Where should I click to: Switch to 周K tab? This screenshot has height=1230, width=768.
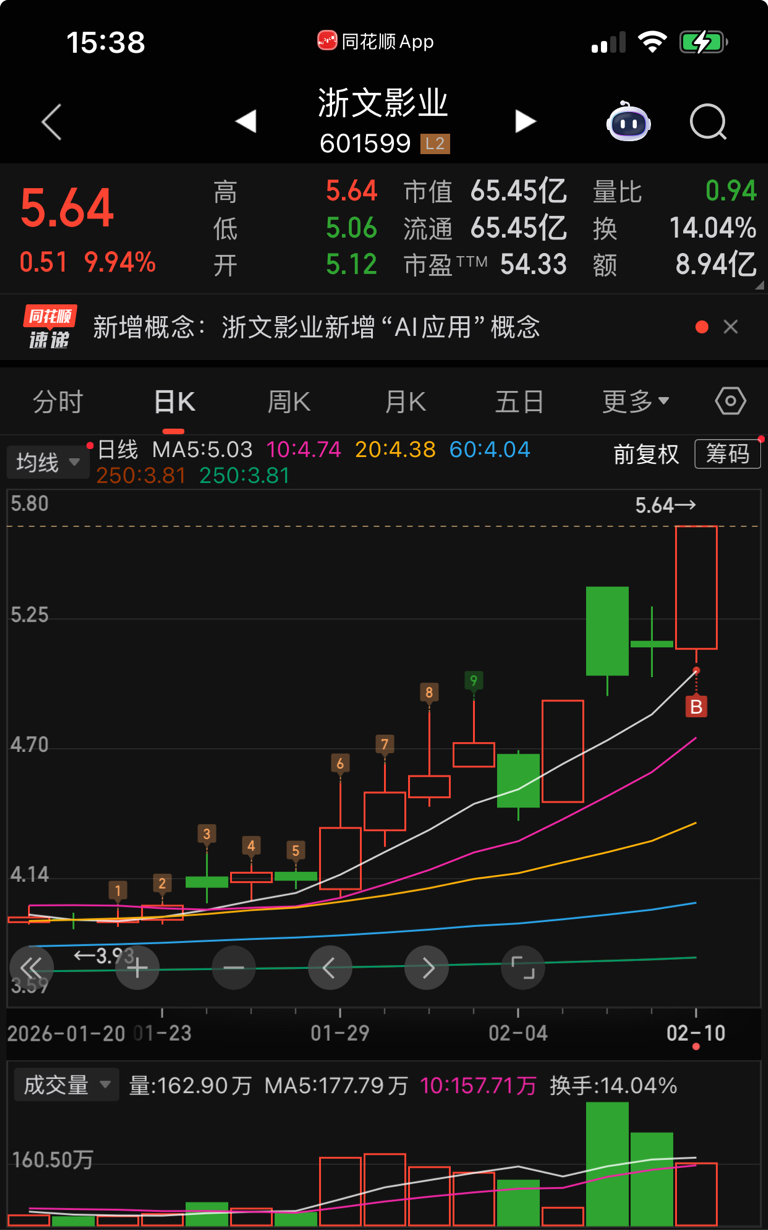[x=289, y=402]
